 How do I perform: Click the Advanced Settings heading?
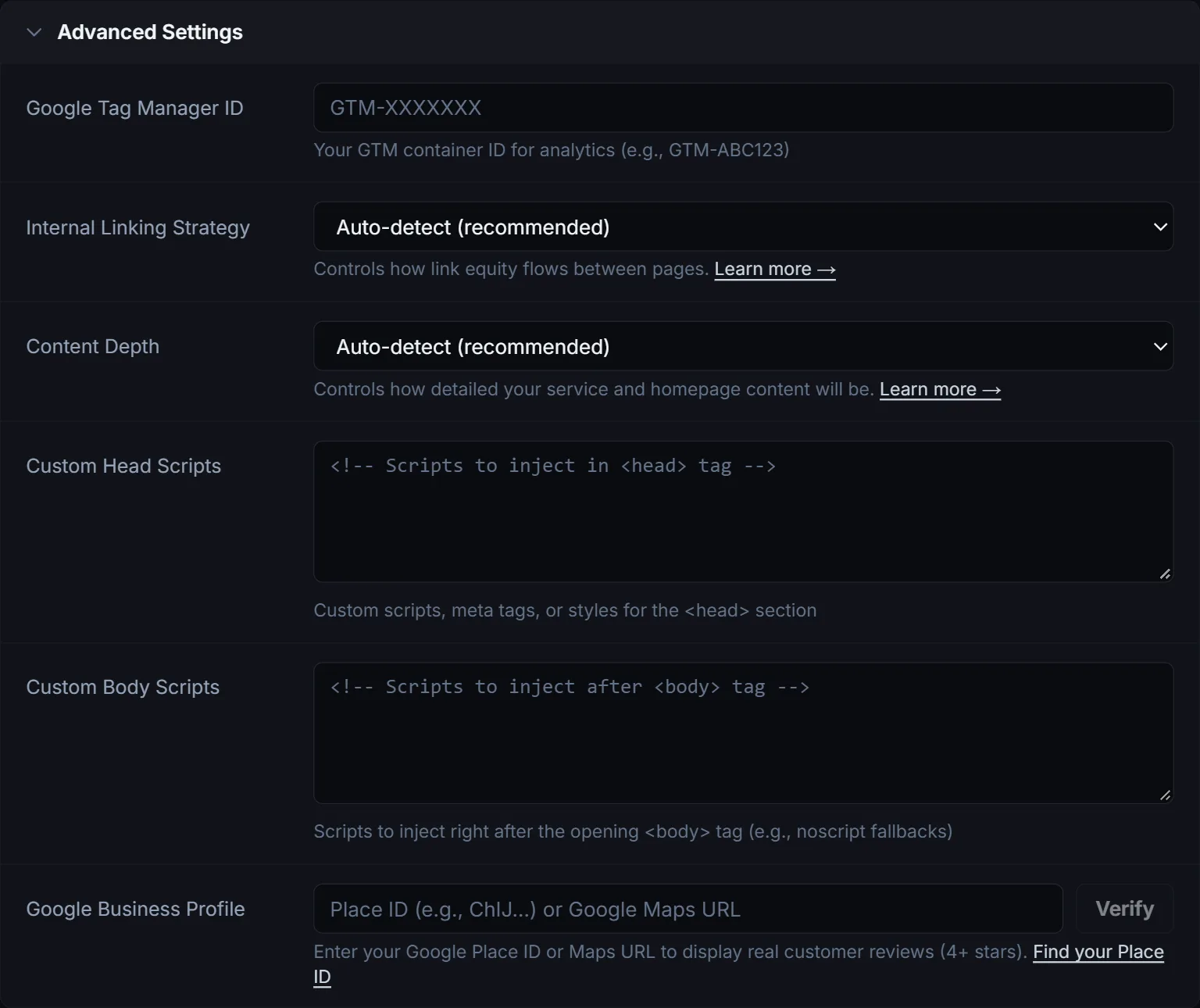pos(150,32)
